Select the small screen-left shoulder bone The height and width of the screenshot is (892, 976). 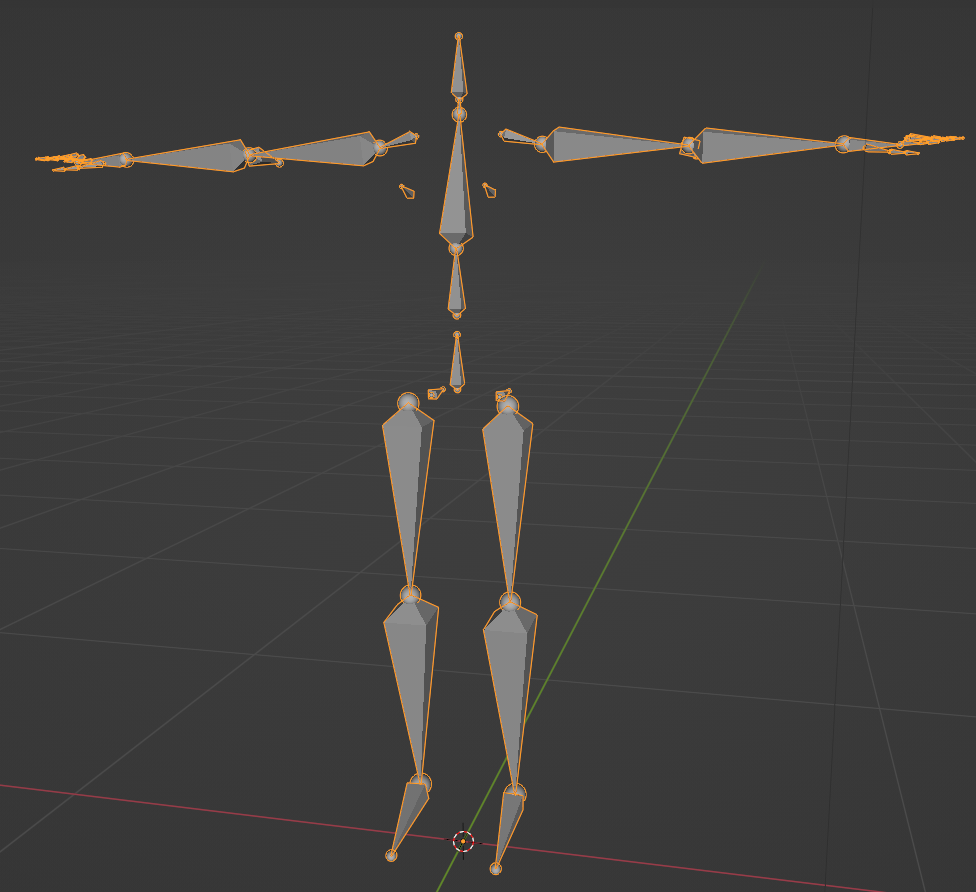398,141
